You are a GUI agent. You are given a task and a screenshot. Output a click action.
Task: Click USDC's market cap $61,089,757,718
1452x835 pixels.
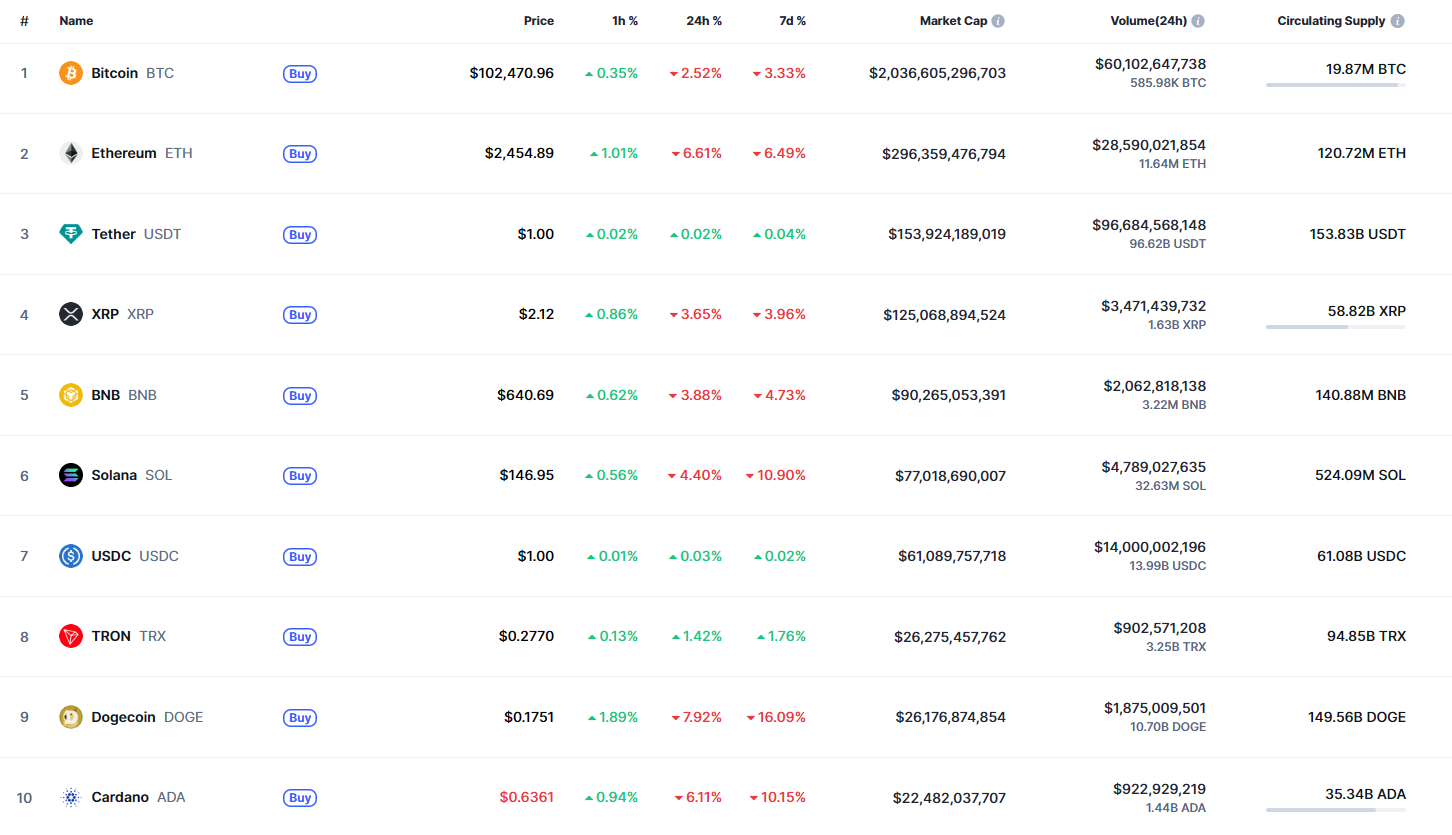[952, 556]
